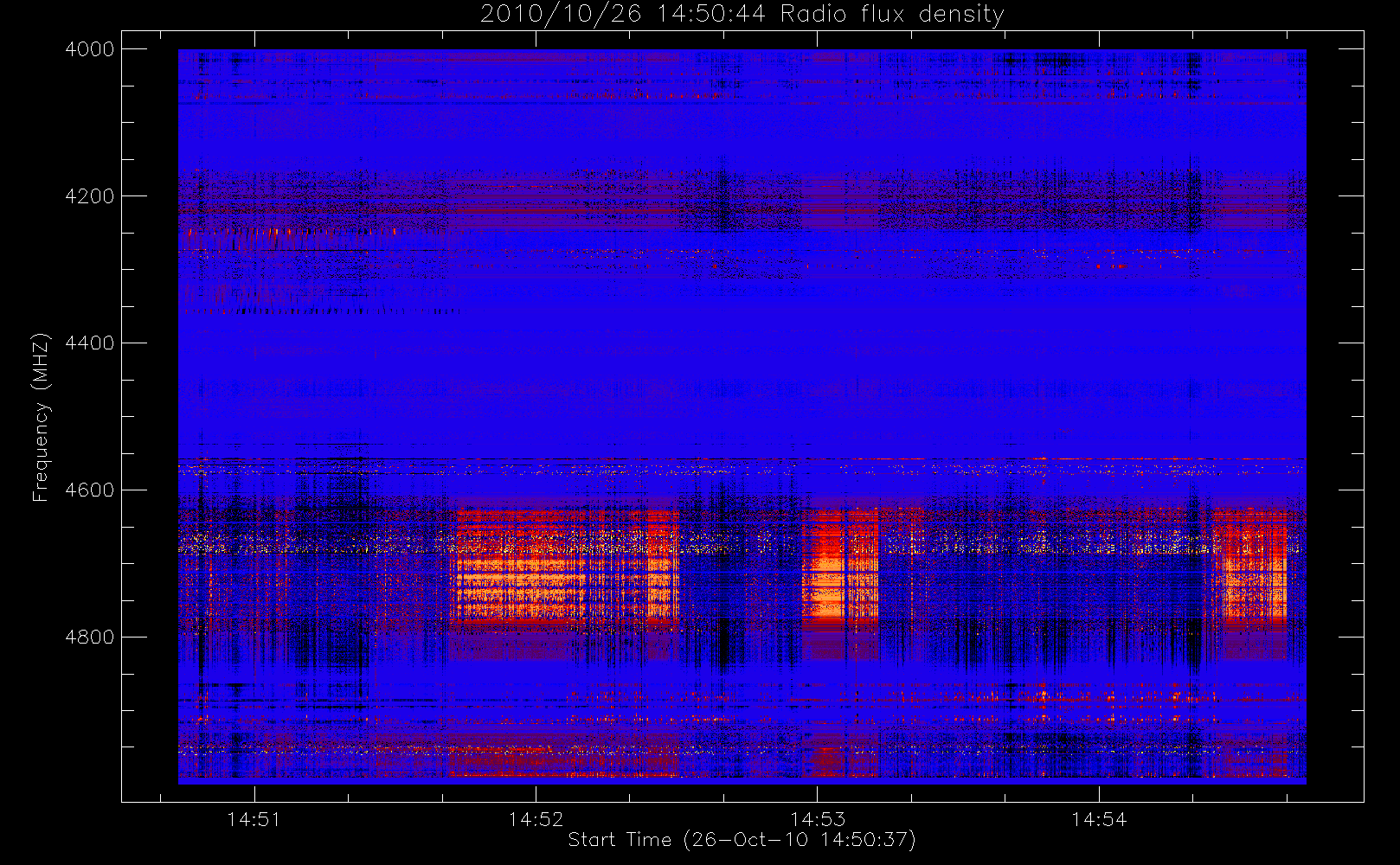Click the 14:51 time tick label

pos(254,819)
